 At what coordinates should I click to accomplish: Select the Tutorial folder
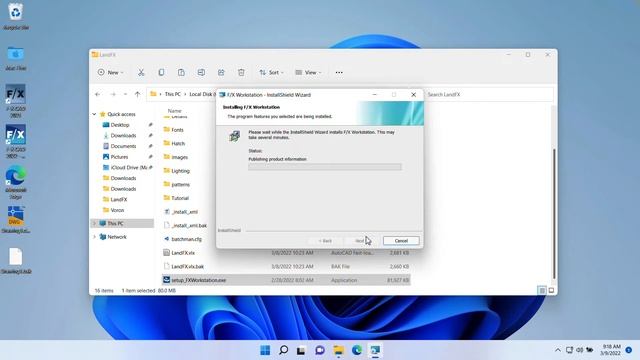click(x=180, y=198)
